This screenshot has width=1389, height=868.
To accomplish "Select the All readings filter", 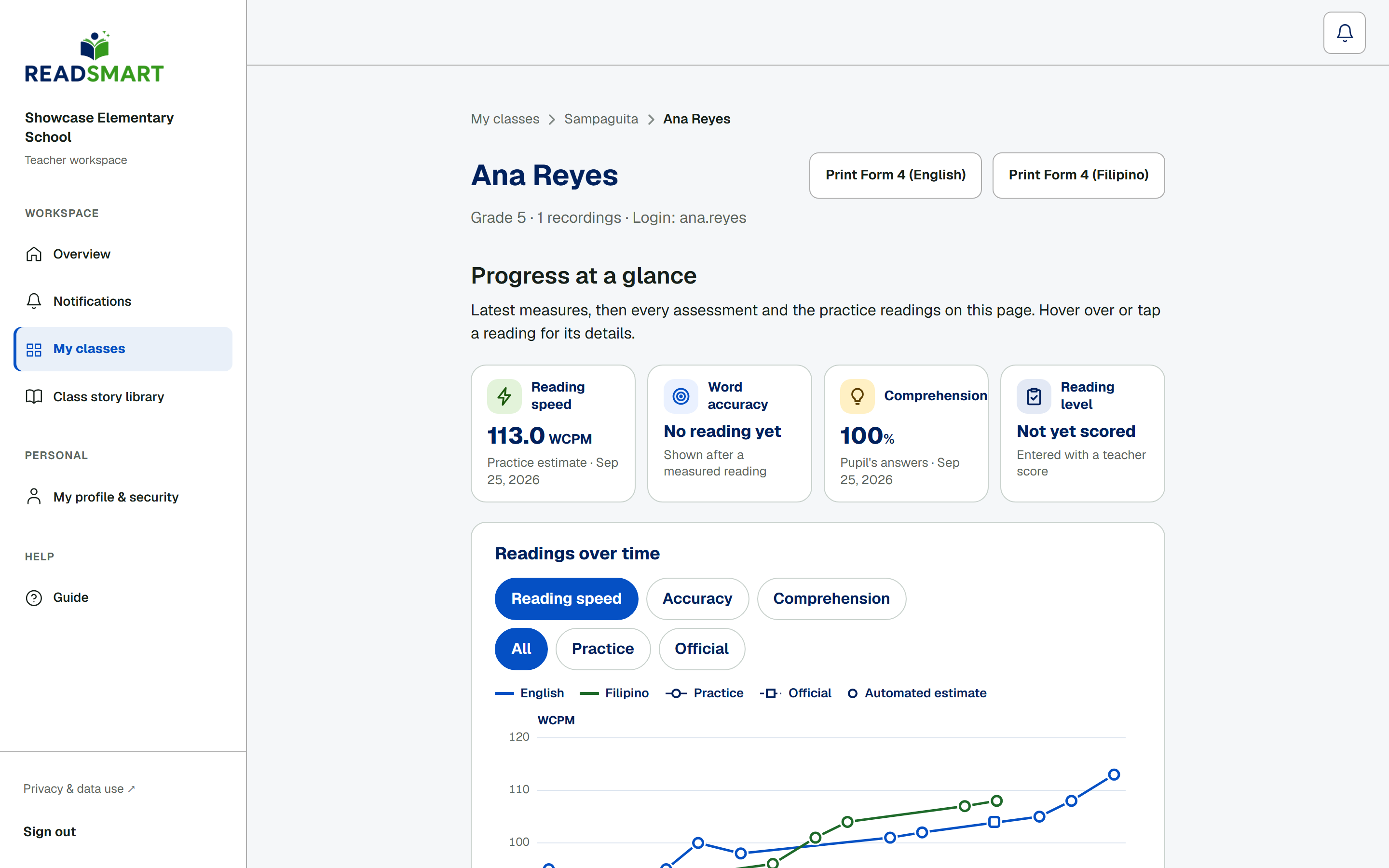I will pos(521,649).
